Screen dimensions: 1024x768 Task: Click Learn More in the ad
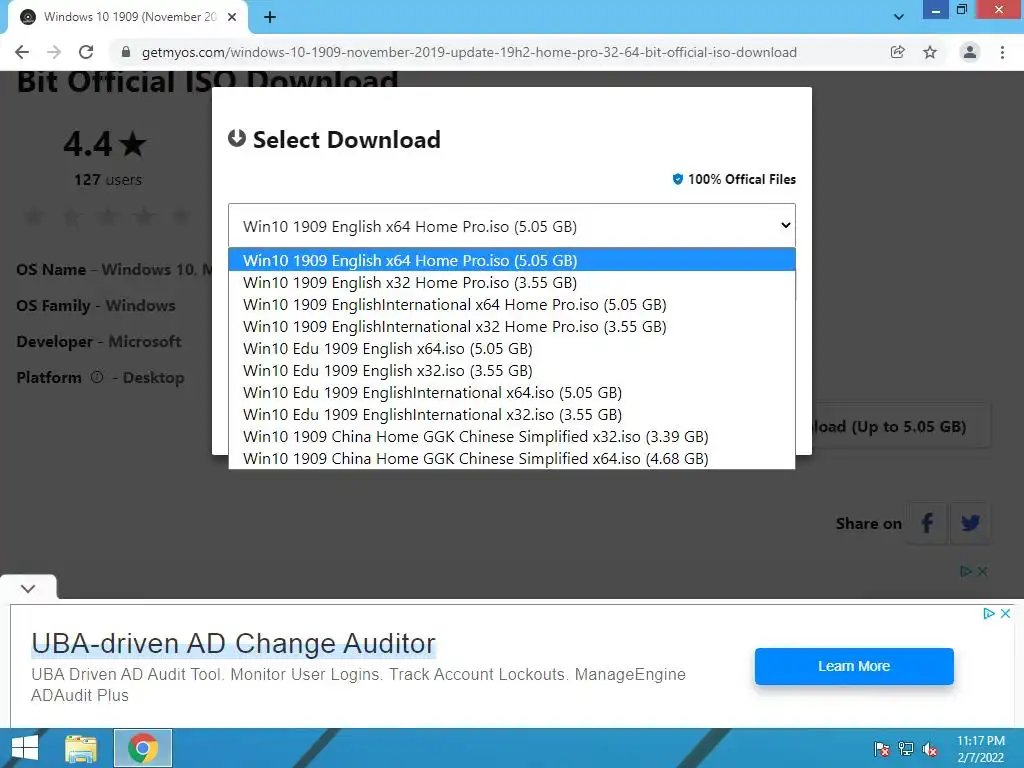854,666
